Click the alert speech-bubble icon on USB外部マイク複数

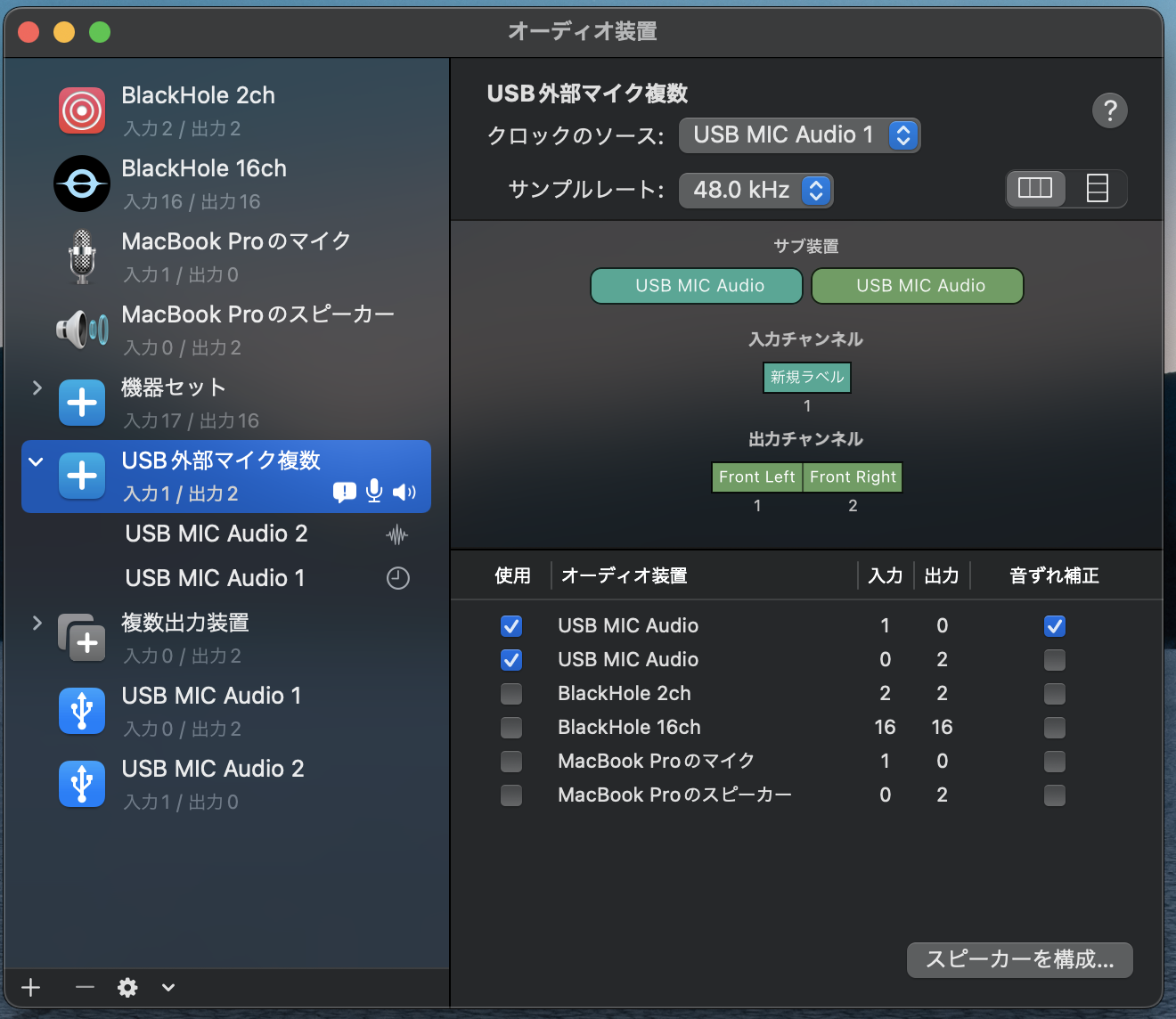coord(345,493)
